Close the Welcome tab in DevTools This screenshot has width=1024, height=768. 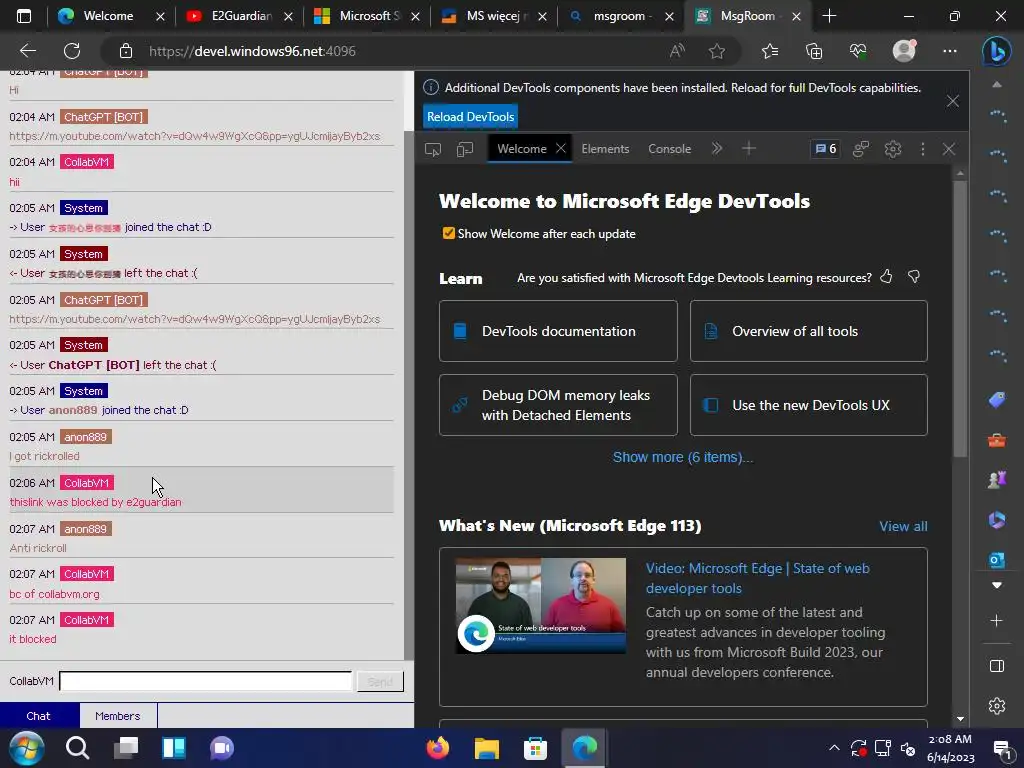tap(560, 148)
